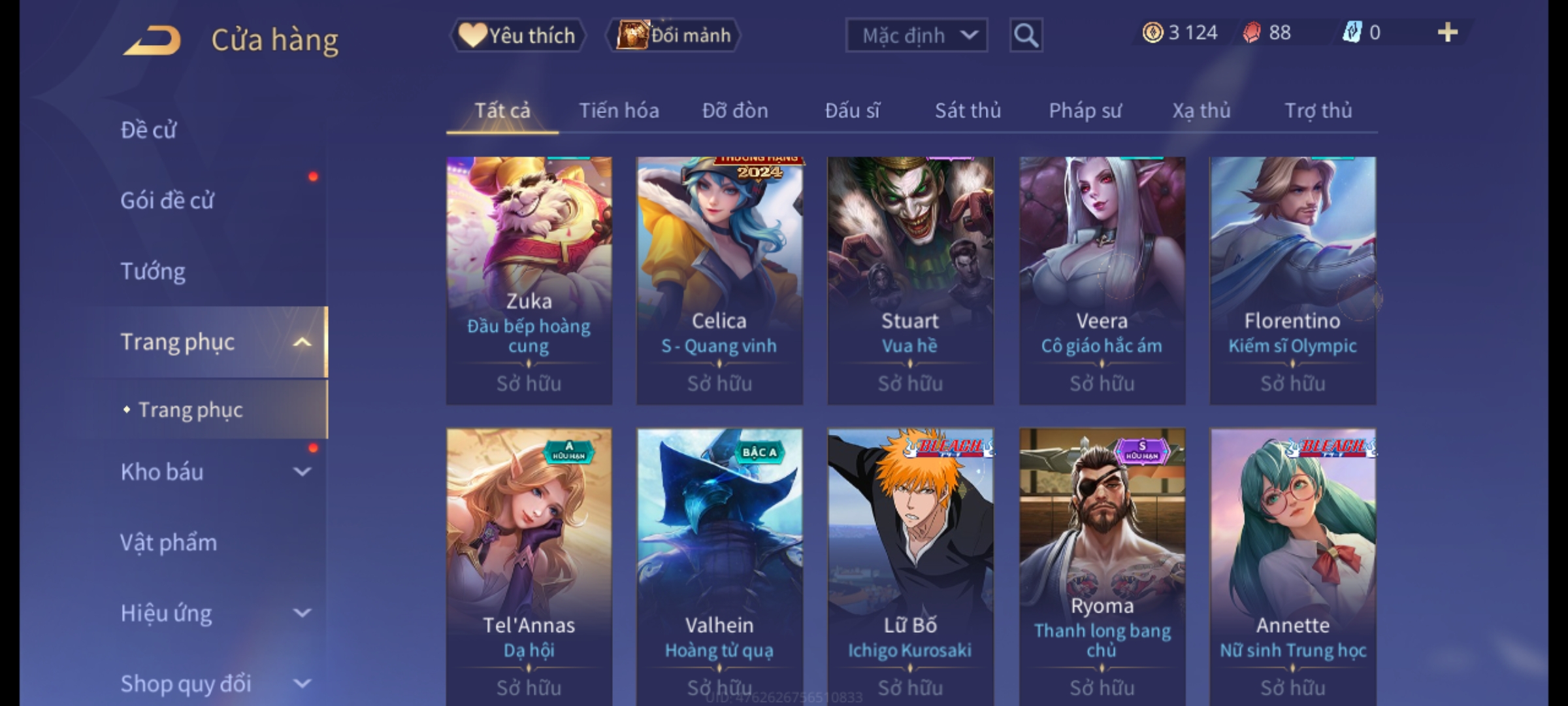Tap the golden back arrow icon
Screen dimensions: 1568x706
coord(152,41)
